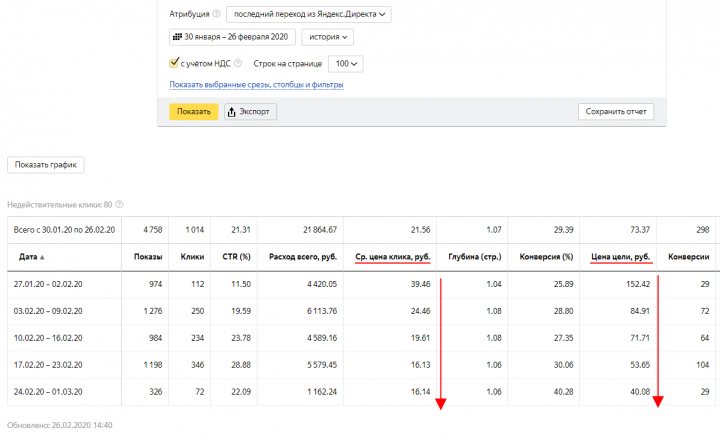720x440 pixels.
Task: Toggle the с учётом НДС checkbox
Action: pos(175,63)
